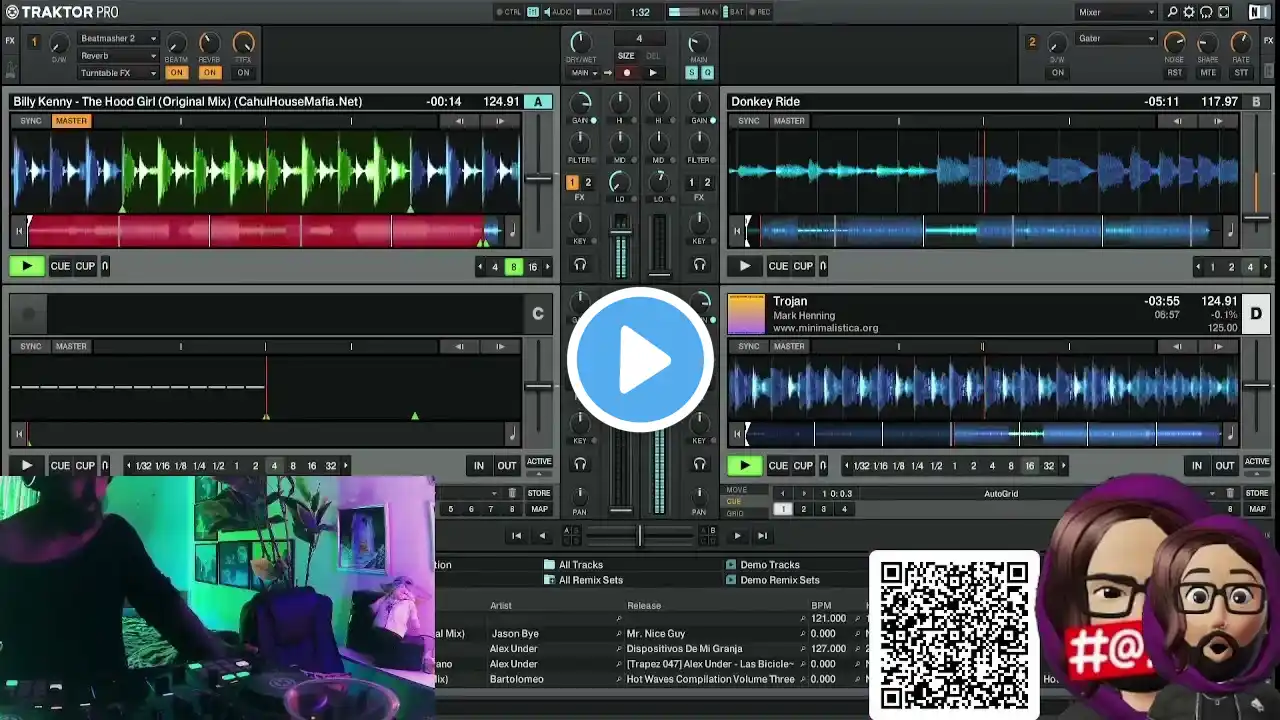Open the Gater effect dropdown in FX unit 2
The height and width of the screenshot is (720, 1280).
(x=1116, y=39)
